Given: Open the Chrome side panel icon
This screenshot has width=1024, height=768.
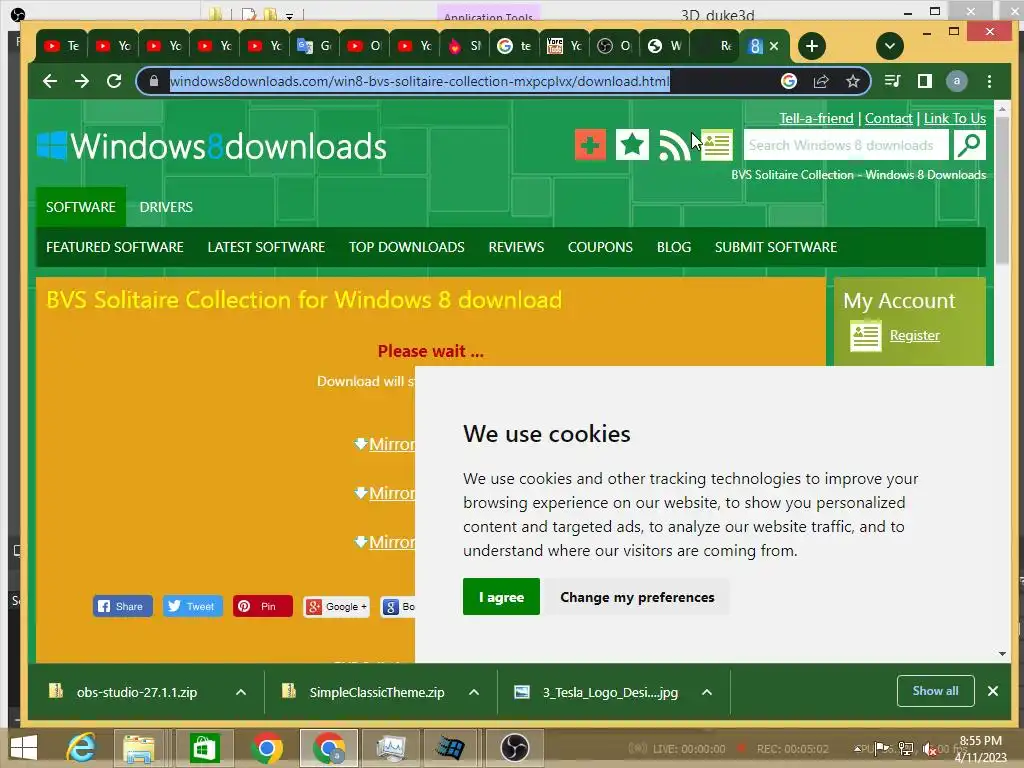Looking at the screenshot, I should tap(925, 81).
